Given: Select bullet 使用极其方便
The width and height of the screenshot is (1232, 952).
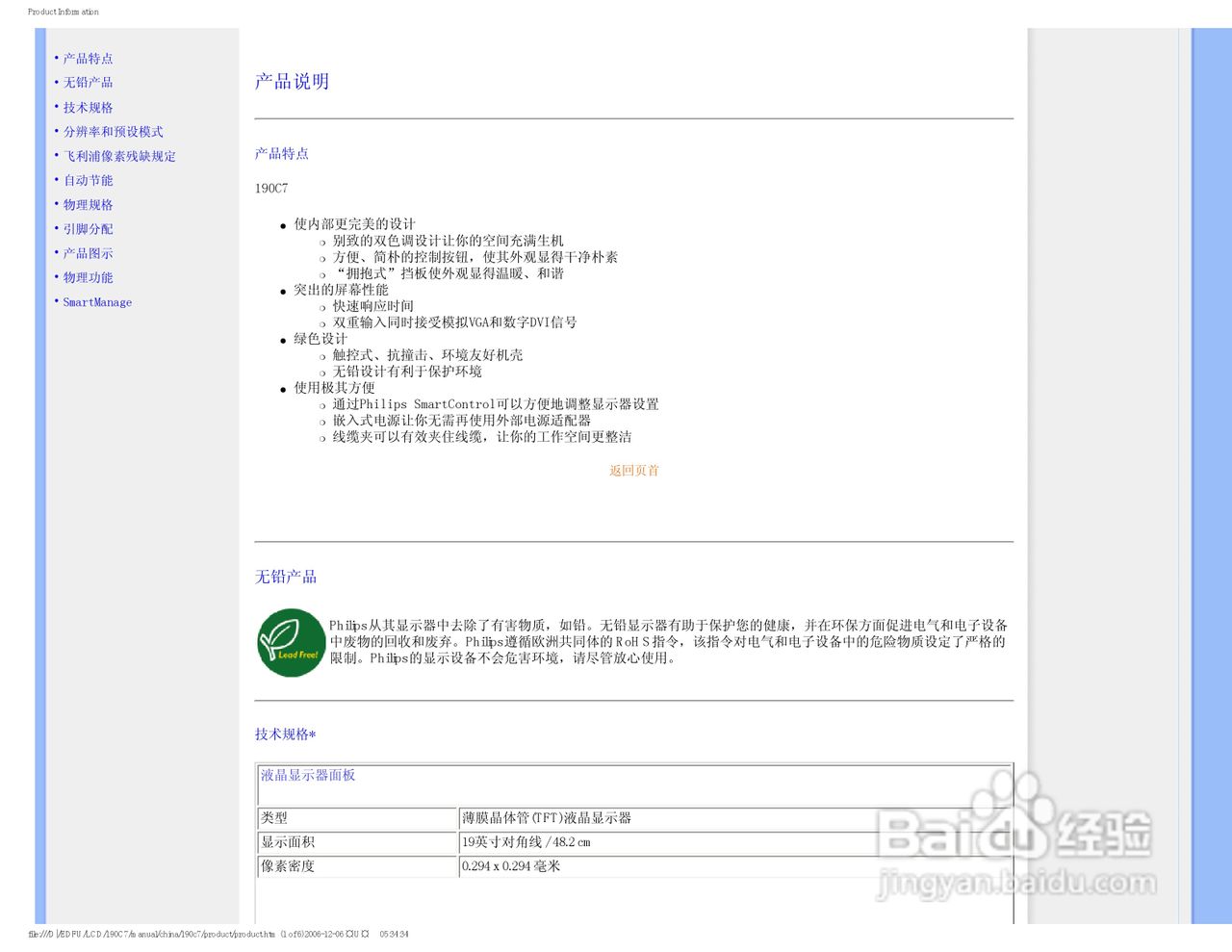Looking at the screenshot, I should [x=334, y=388].
